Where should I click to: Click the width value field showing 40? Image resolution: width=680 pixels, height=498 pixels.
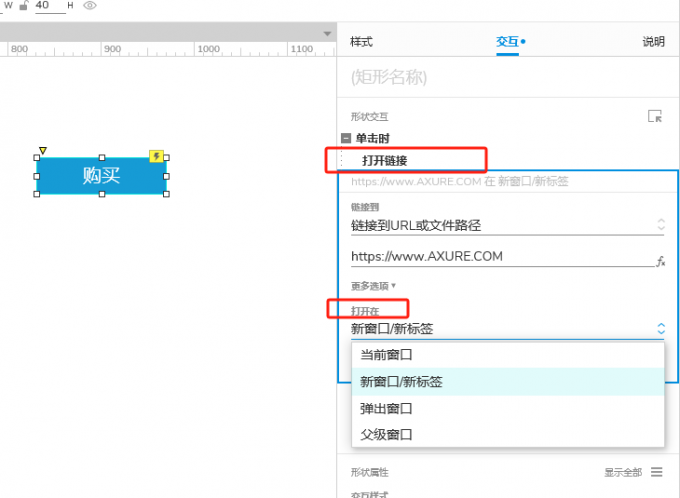(50, 6)
